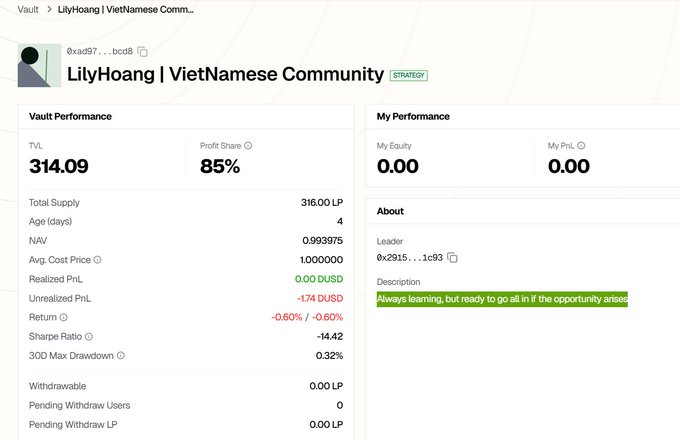
Task: Click the 30D Max Drawdown info icon
Action: click(x=121, y=355)
